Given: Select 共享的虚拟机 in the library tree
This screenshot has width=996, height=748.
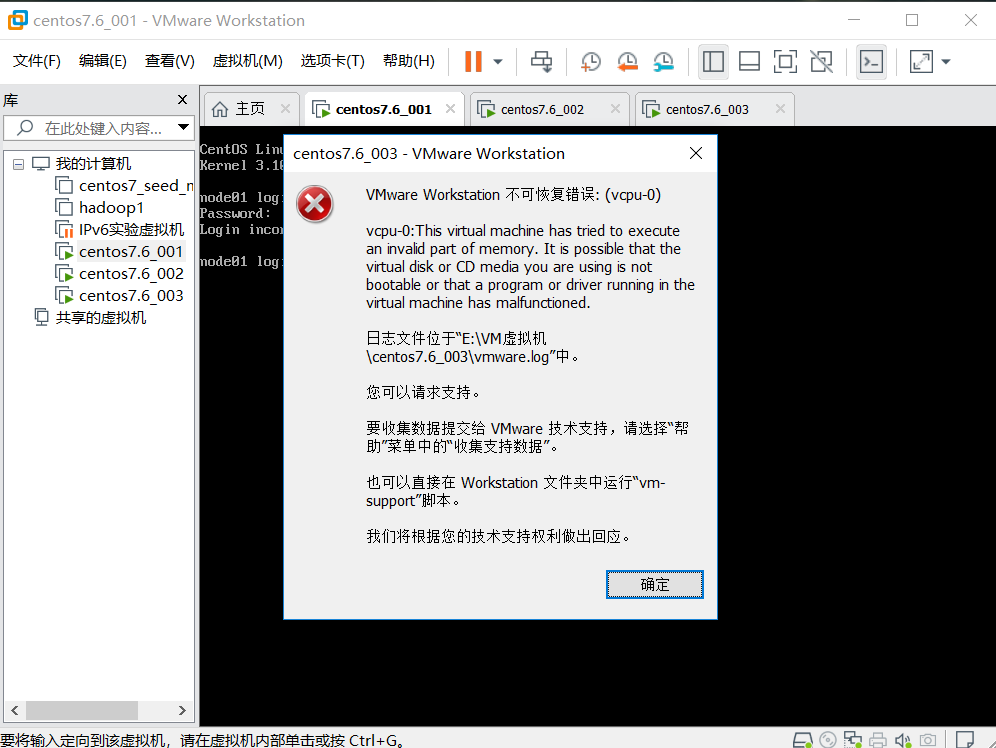Looking at the screenshot, I should pos(100,317).
